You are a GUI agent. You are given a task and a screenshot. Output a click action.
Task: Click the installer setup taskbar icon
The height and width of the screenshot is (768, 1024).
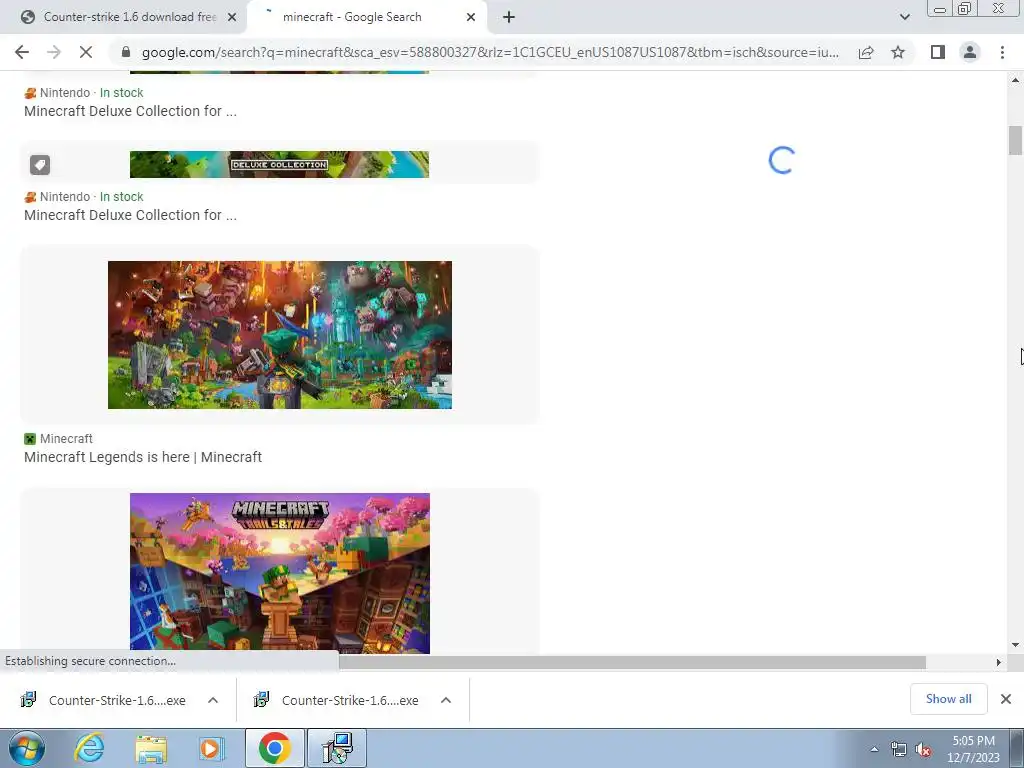pos(337,748)
